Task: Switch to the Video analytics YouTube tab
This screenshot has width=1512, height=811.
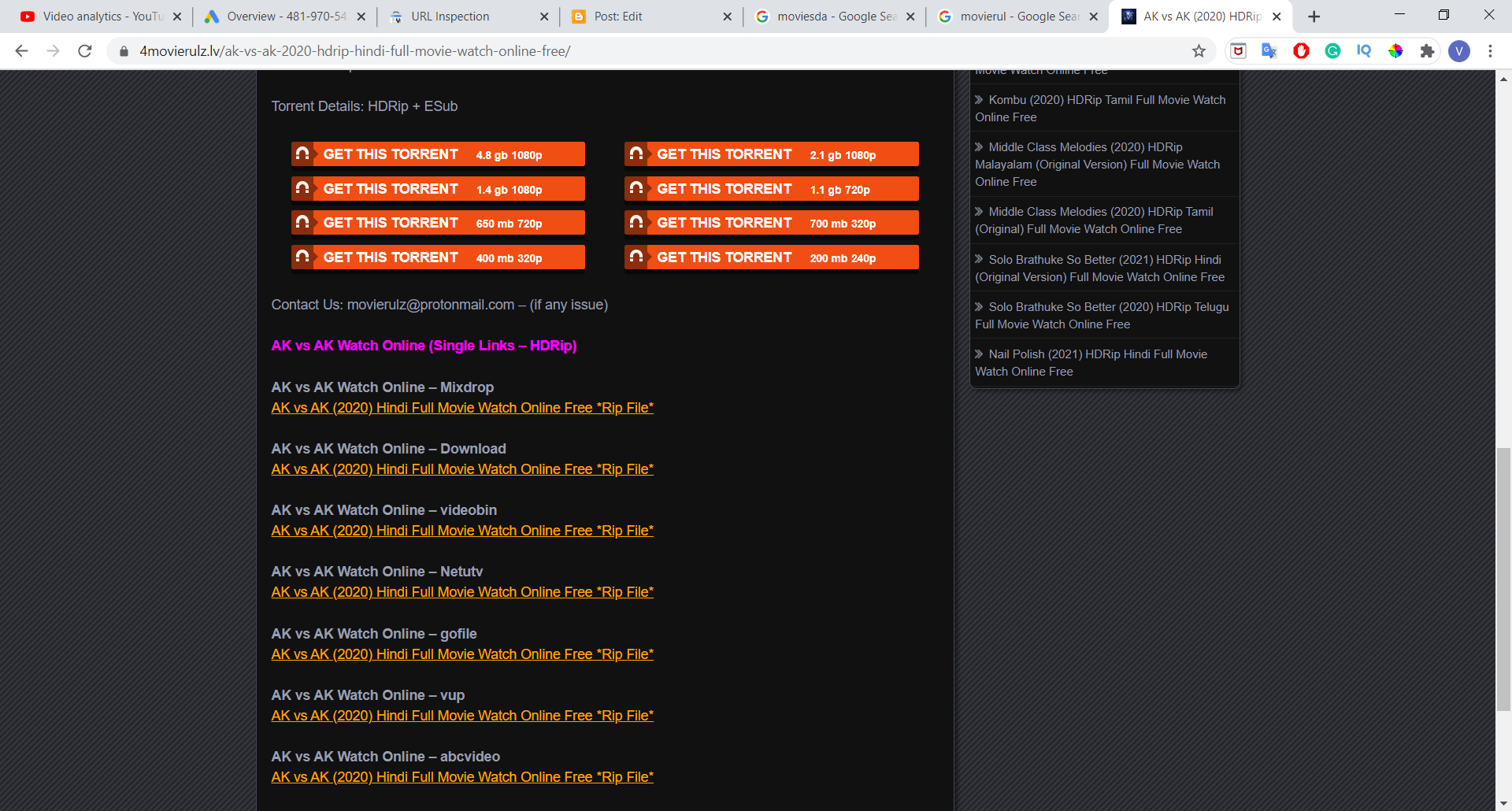Action: tap(101, 17)
